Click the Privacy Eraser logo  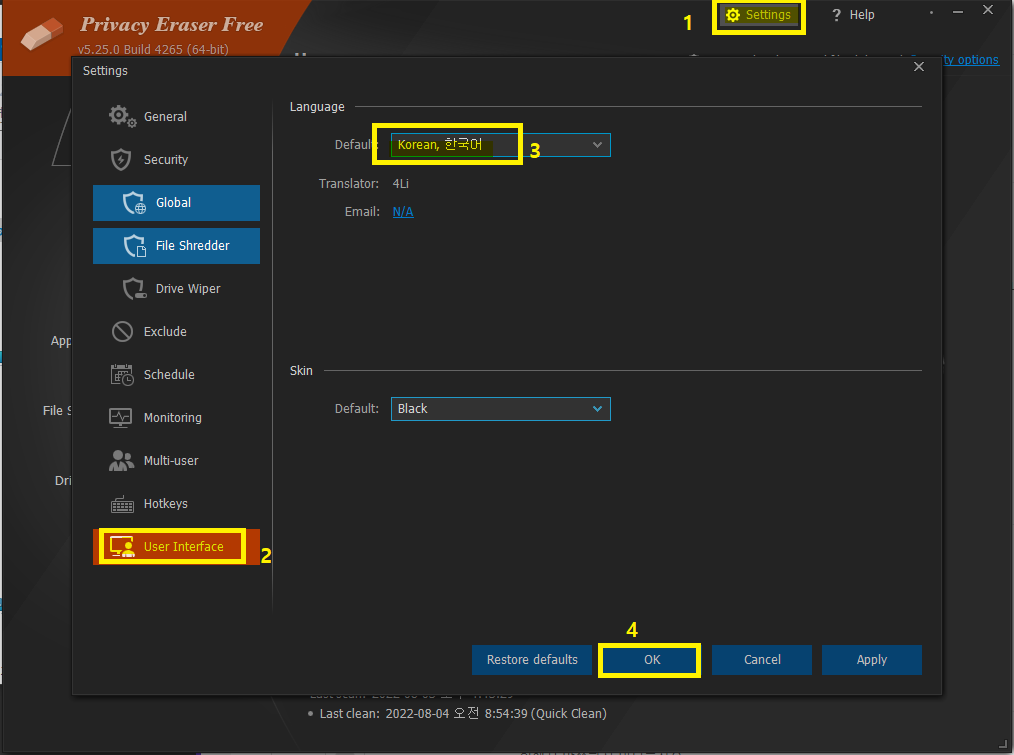(42, 34)
